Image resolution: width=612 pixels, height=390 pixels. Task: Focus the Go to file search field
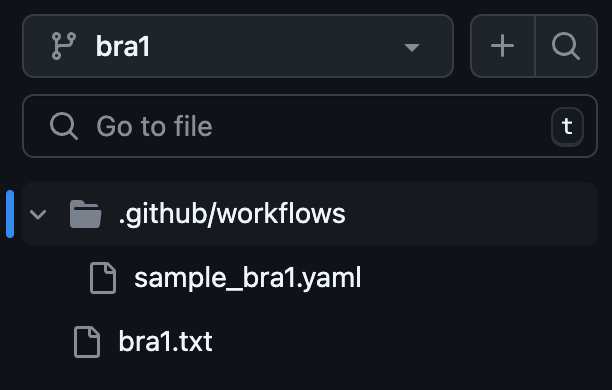pyautogui.click(x=310, y=126)
